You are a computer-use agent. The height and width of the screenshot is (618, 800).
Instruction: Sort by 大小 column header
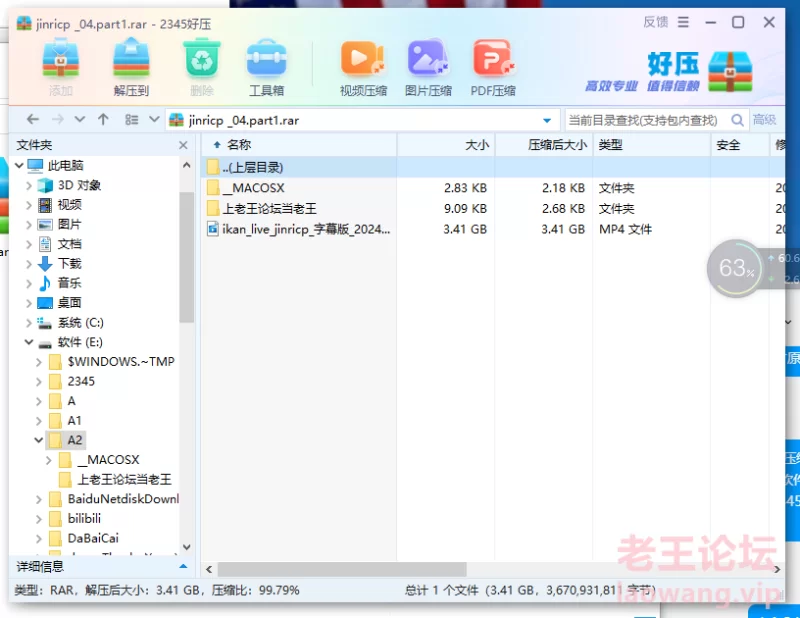[x=446, y=145]
